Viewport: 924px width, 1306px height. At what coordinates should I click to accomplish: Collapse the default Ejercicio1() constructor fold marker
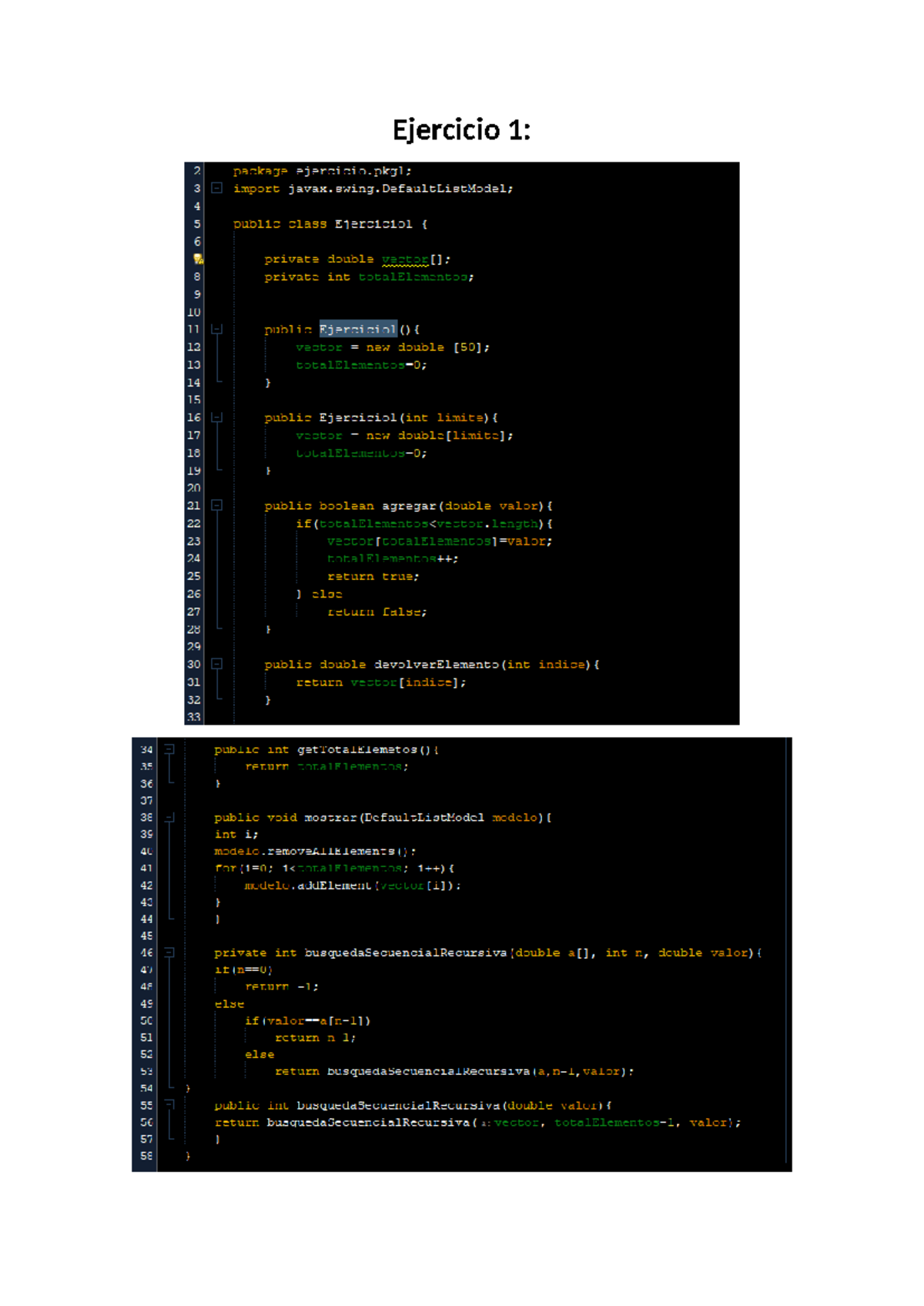click(x=217, y=329)
